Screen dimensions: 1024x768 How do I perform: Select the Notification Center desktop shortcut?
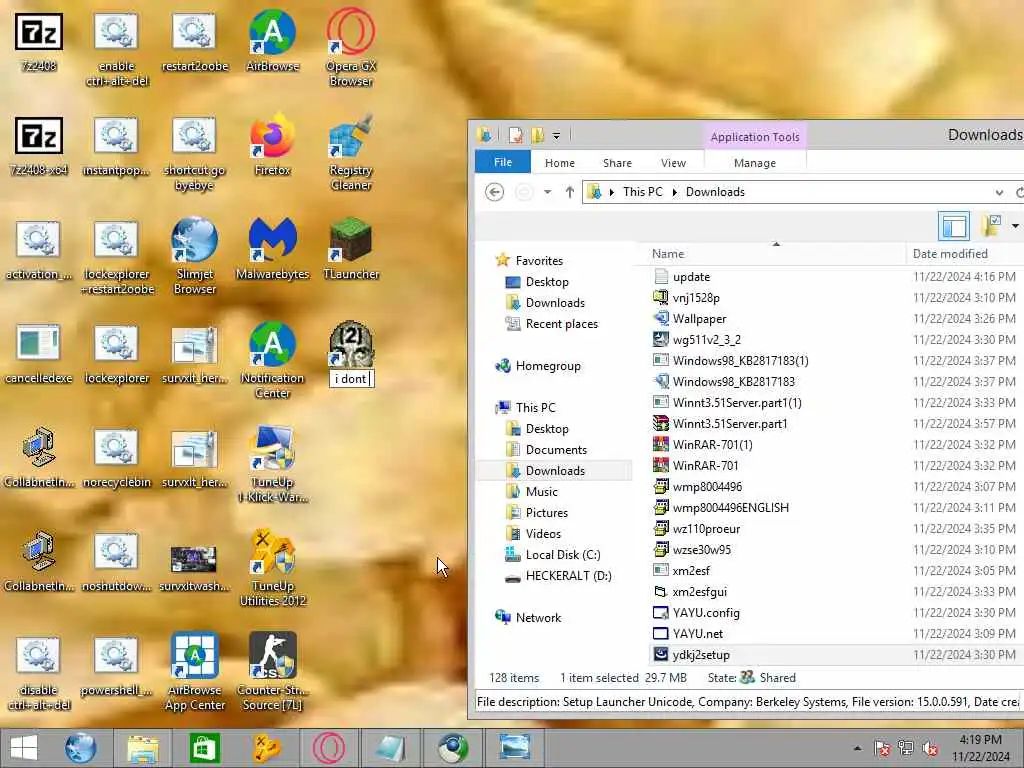coord(272,359)
